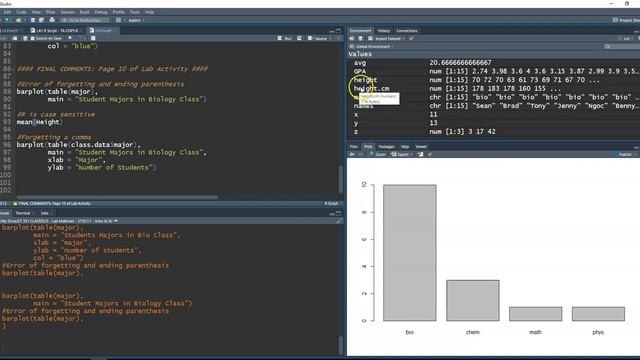Click the Source button
Viewport: 640px width, 360px height.
[x=318, y=38]
